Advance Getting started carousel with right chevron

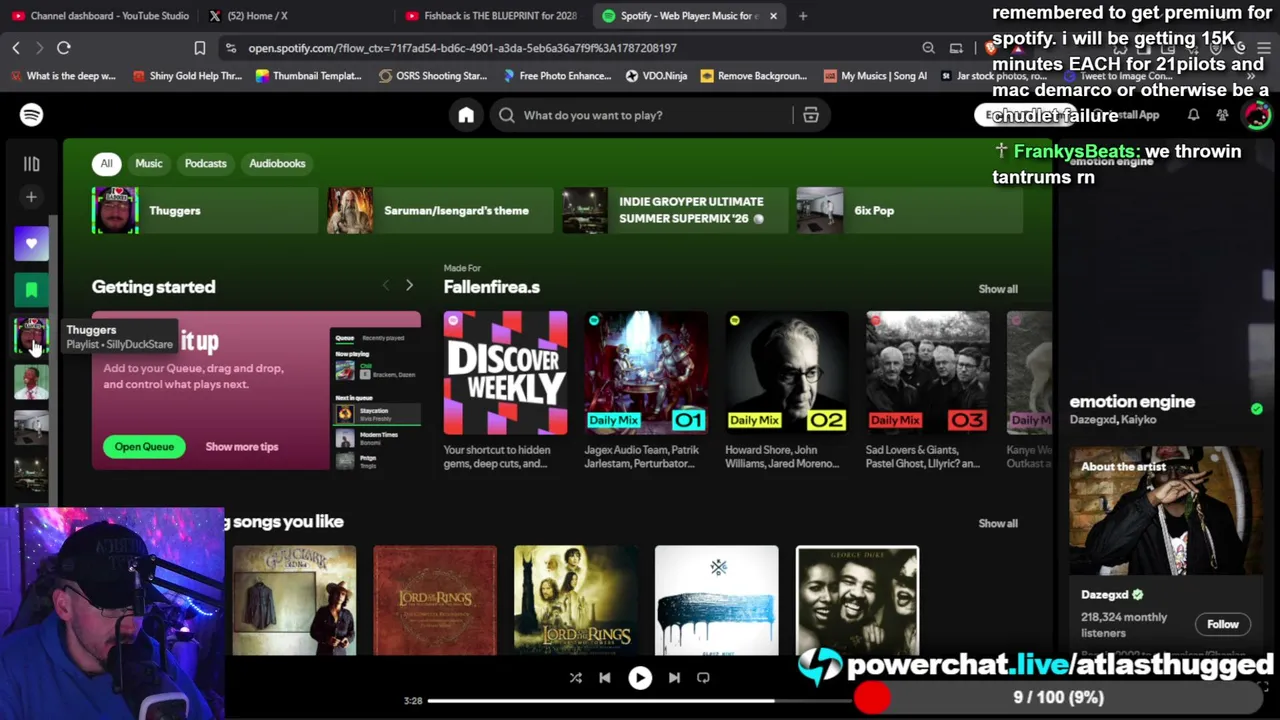coord(409,286)
